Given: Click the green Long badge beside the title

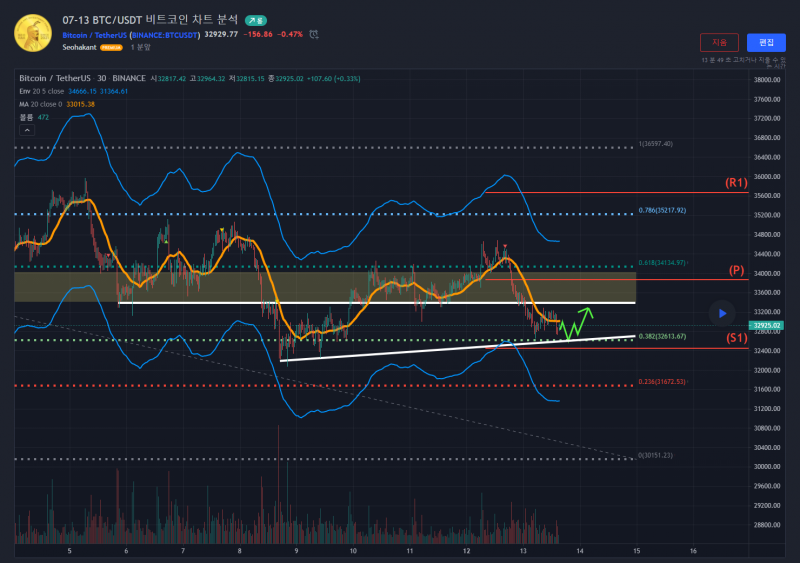Looking at the screenshot, I should point(256,20).
